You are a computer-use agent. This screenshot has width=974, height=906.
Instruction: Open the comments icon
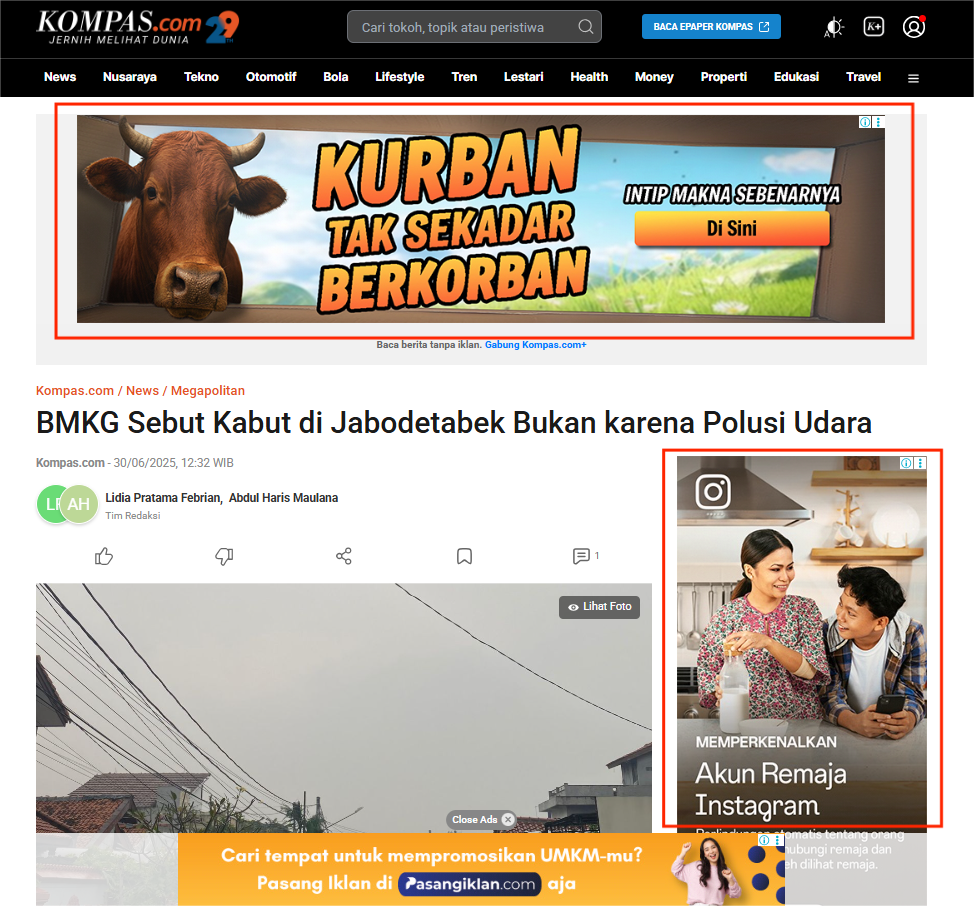(581, 556)
